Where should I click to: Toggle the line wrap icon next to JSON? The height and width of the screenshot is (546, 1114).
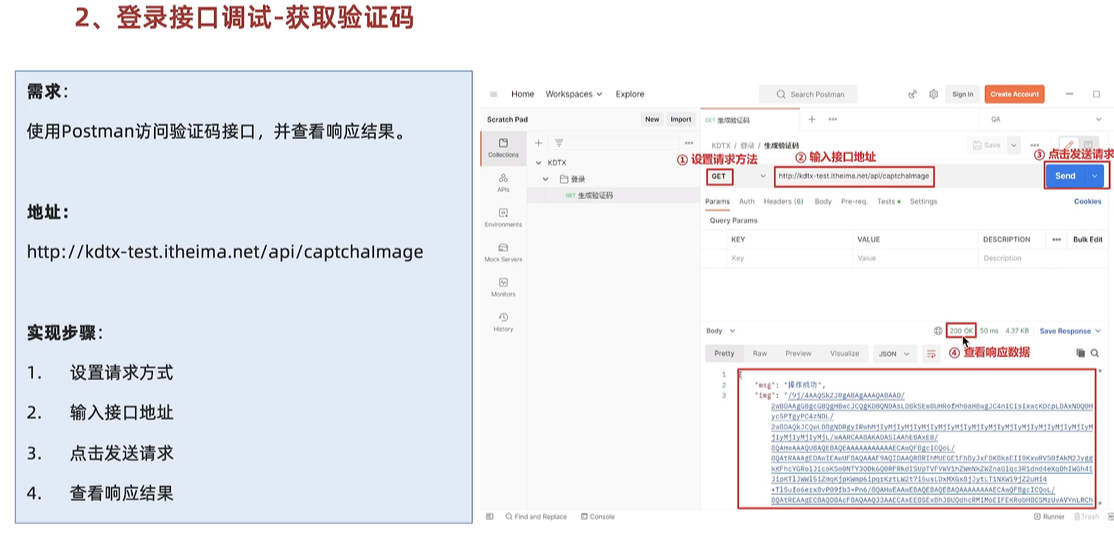tap(931, 354)
